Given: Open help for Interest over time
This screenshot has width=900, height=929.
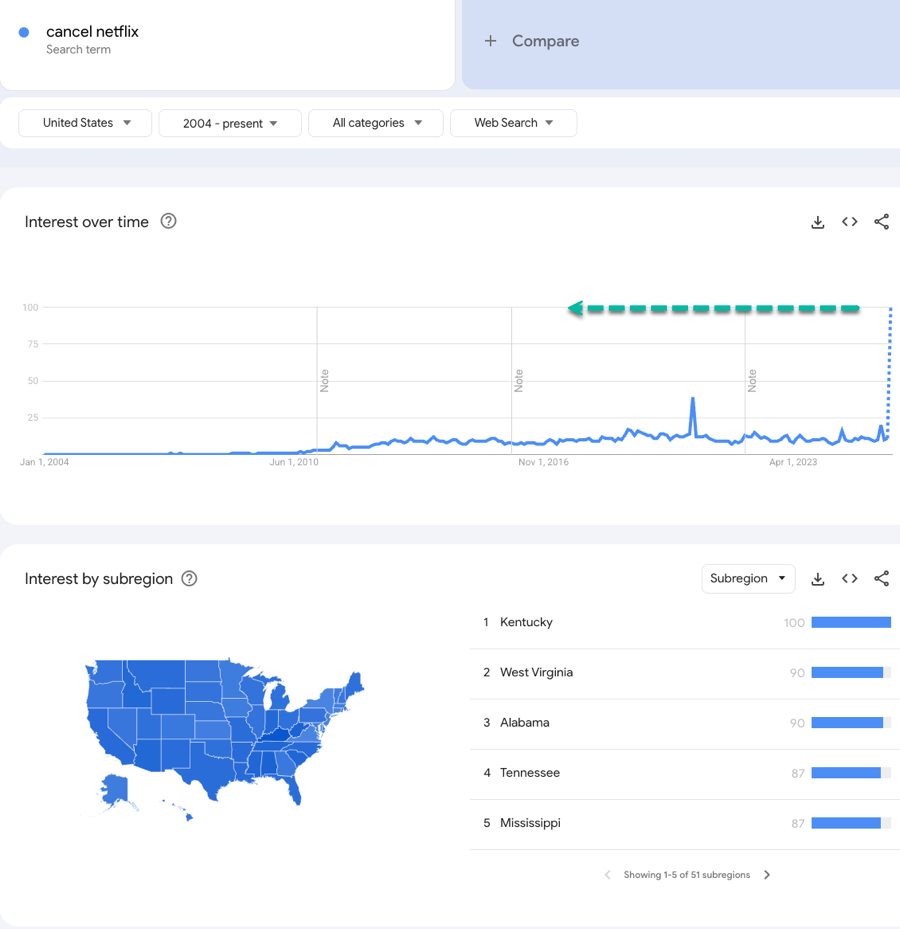Looking at the screenshot, I should point(169,222).
